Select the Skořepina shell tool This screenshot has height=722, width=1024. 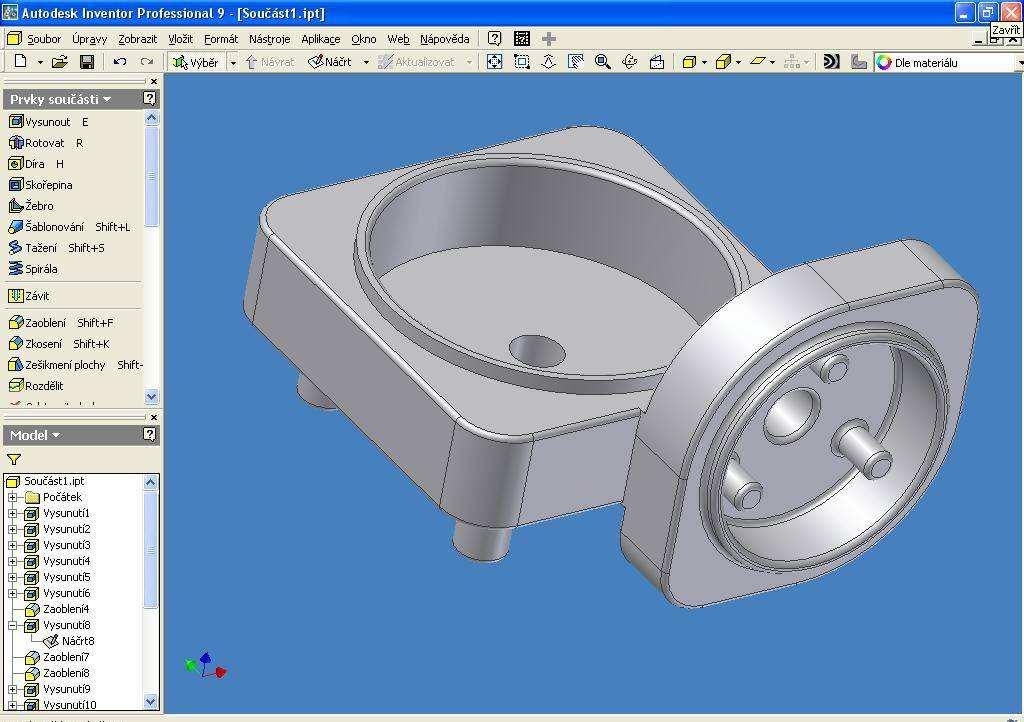tap(40, 185)
